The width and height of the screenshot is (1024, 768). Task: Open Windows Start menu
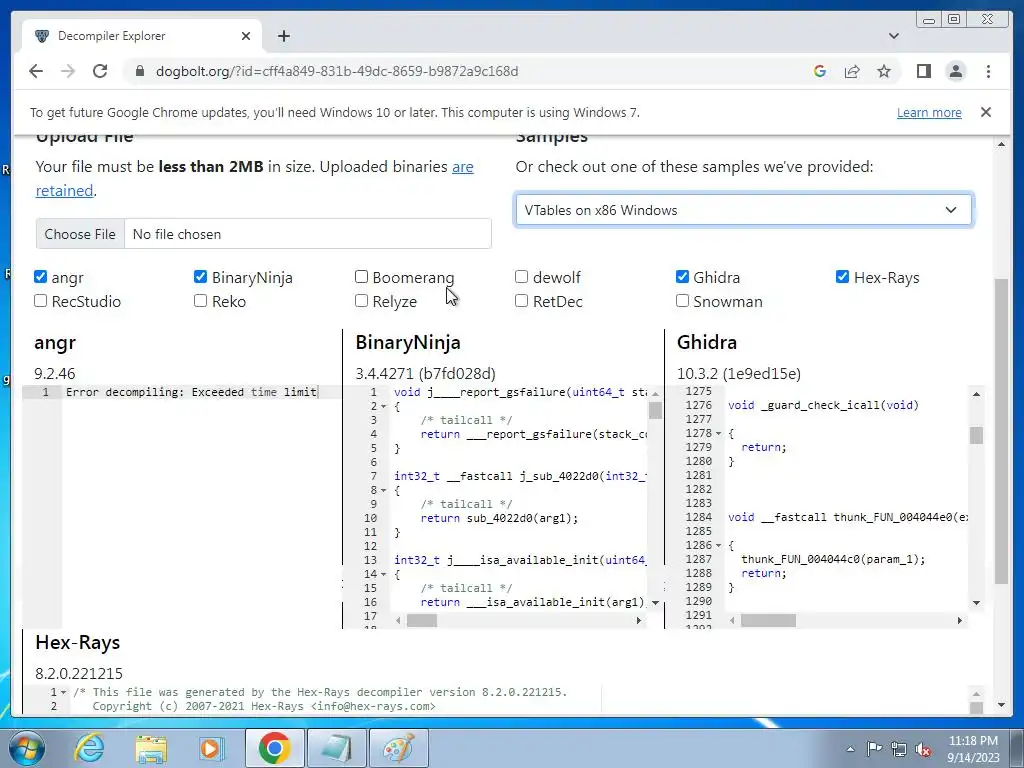(x=26, y=748)
